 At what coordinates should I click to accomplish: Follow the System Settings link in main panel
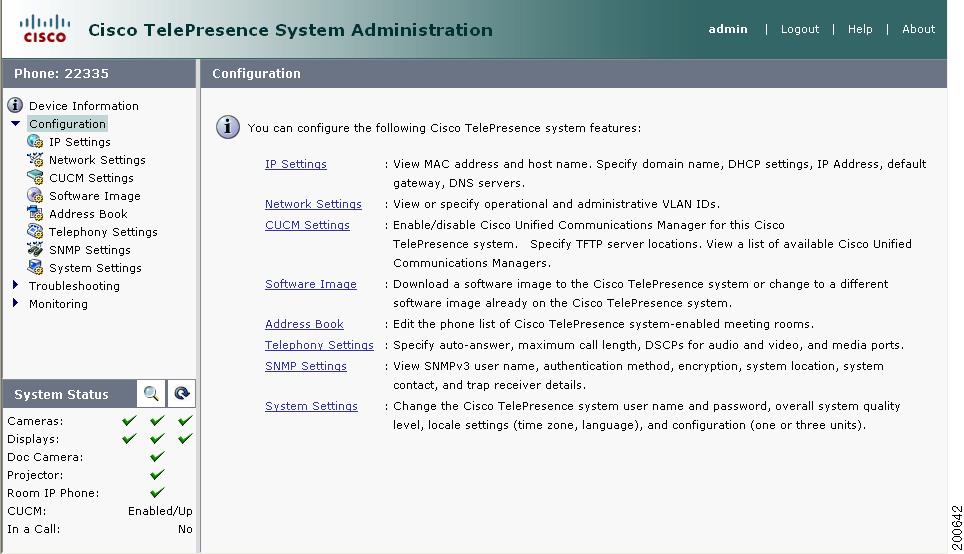[311, 406]
